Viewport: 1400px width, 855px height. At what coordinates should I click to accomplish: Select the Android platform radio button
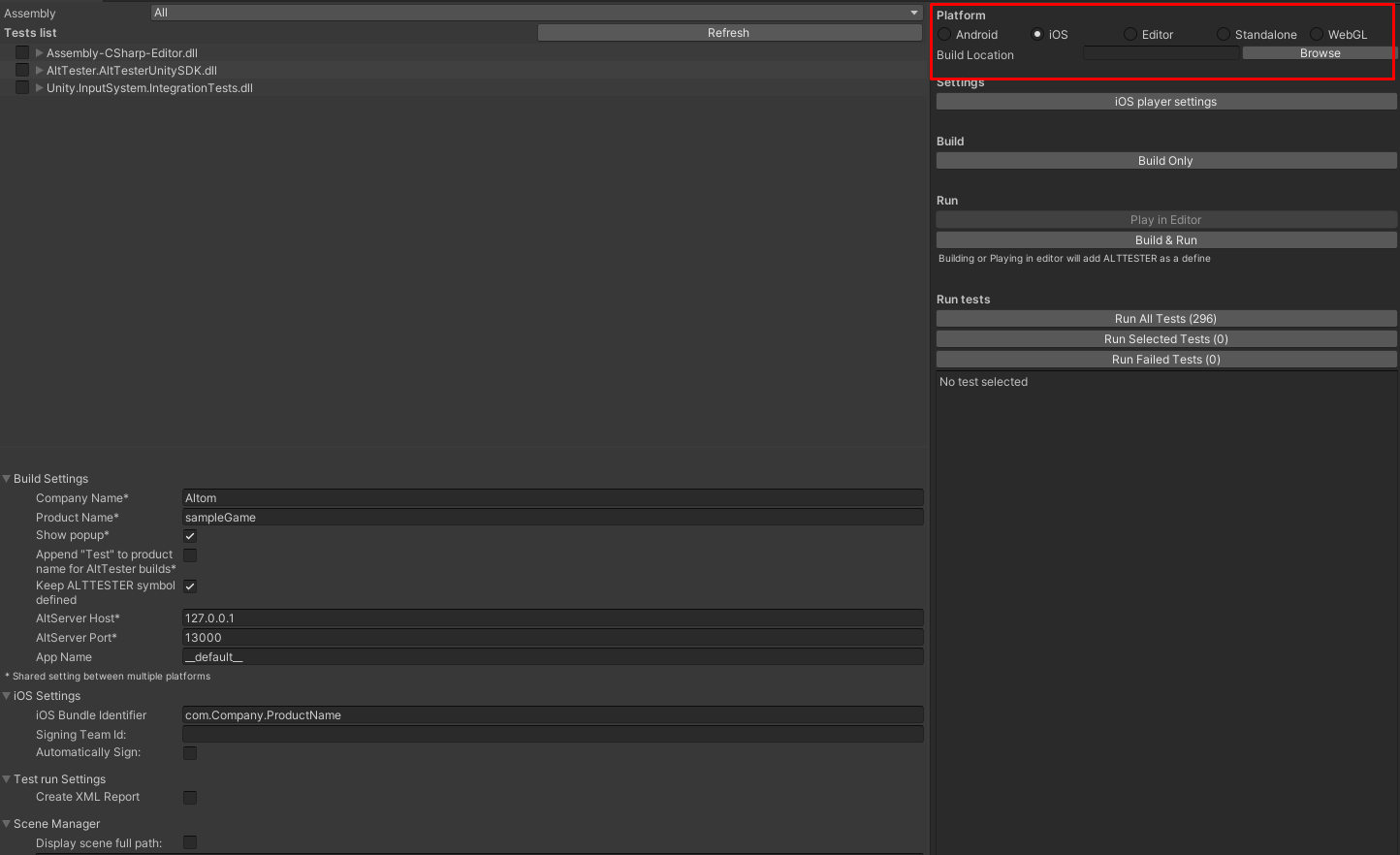pos(944,35)
